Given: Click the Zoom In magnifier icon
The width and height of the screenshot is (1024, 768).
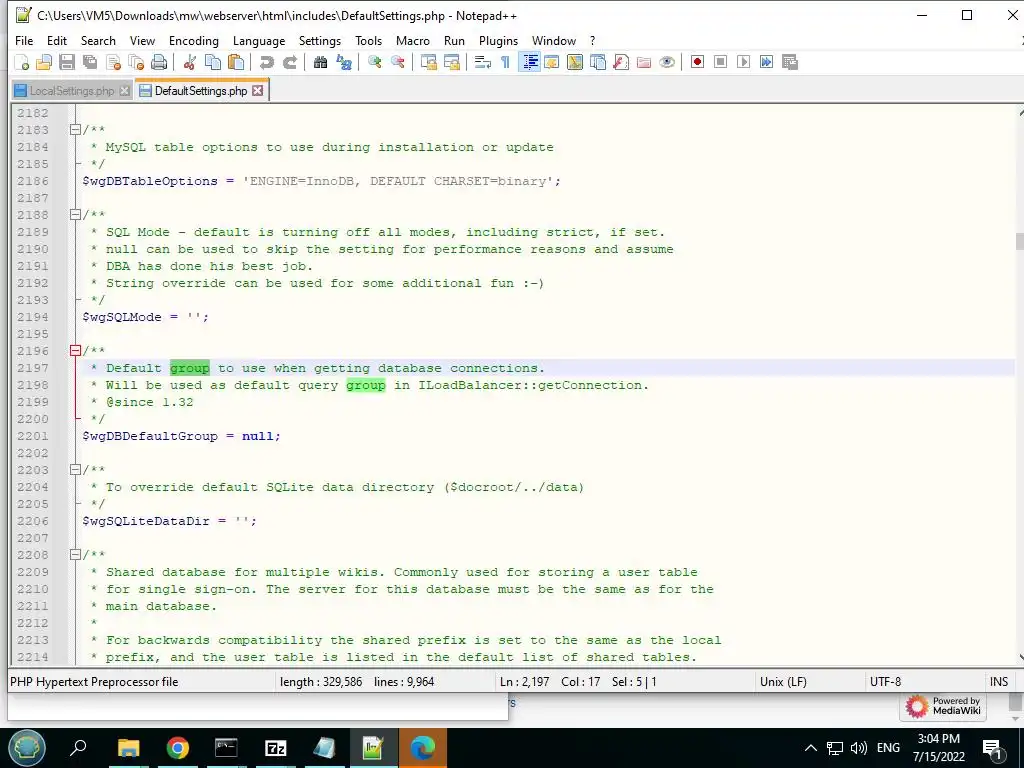Looking at the screenshot, I should 375,62.
